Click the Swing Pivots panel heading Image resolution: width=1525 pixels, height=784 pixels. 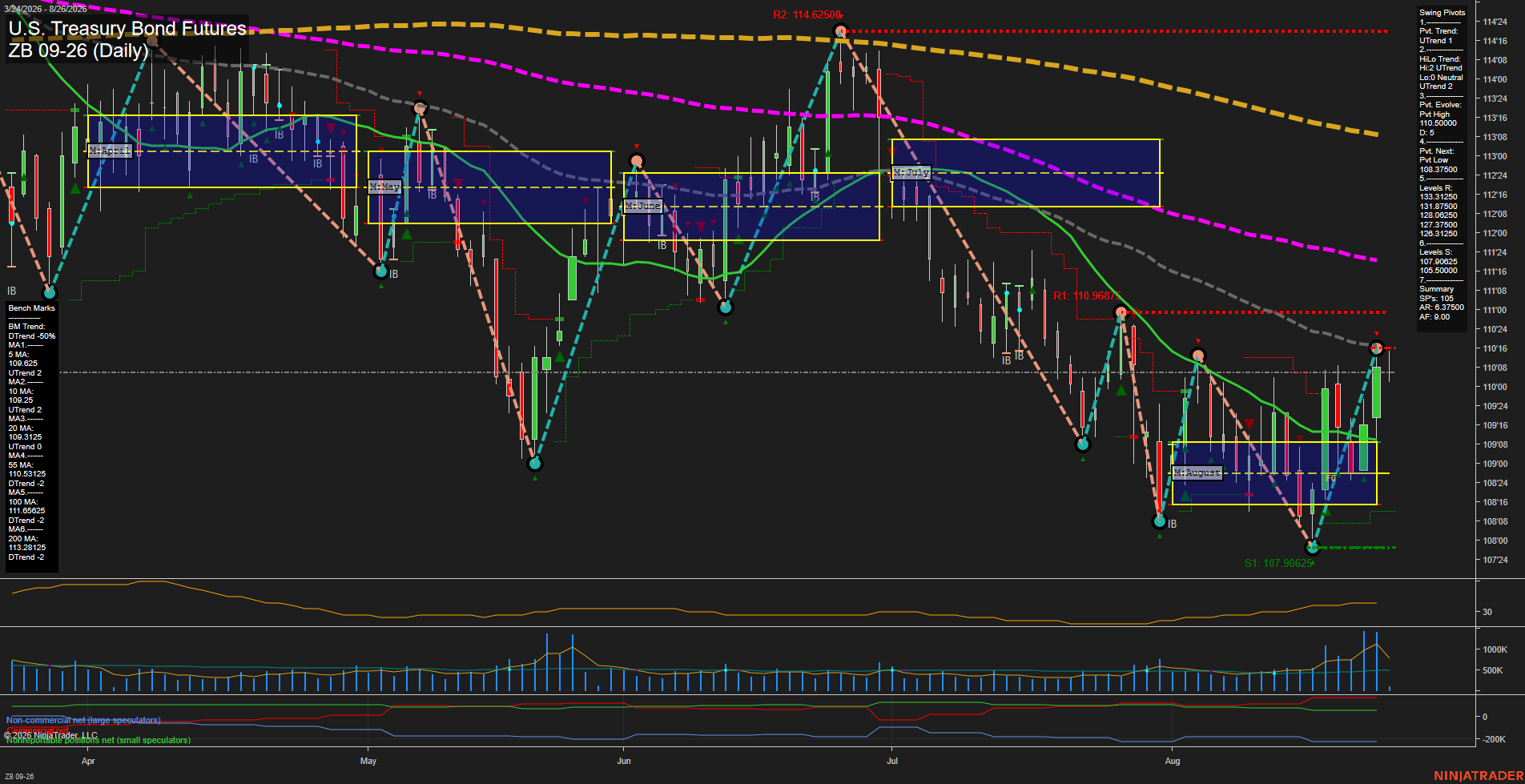1443,13
